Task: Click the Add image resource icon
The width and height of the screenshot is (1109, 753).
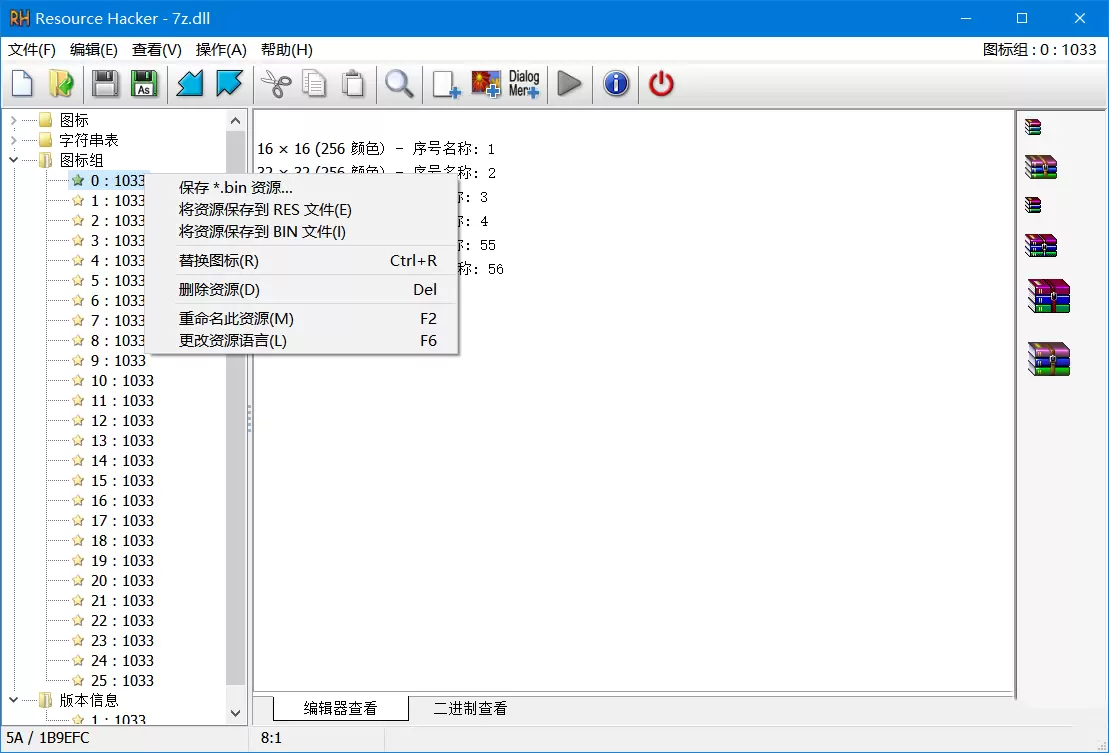Action: tap(486, 83)
